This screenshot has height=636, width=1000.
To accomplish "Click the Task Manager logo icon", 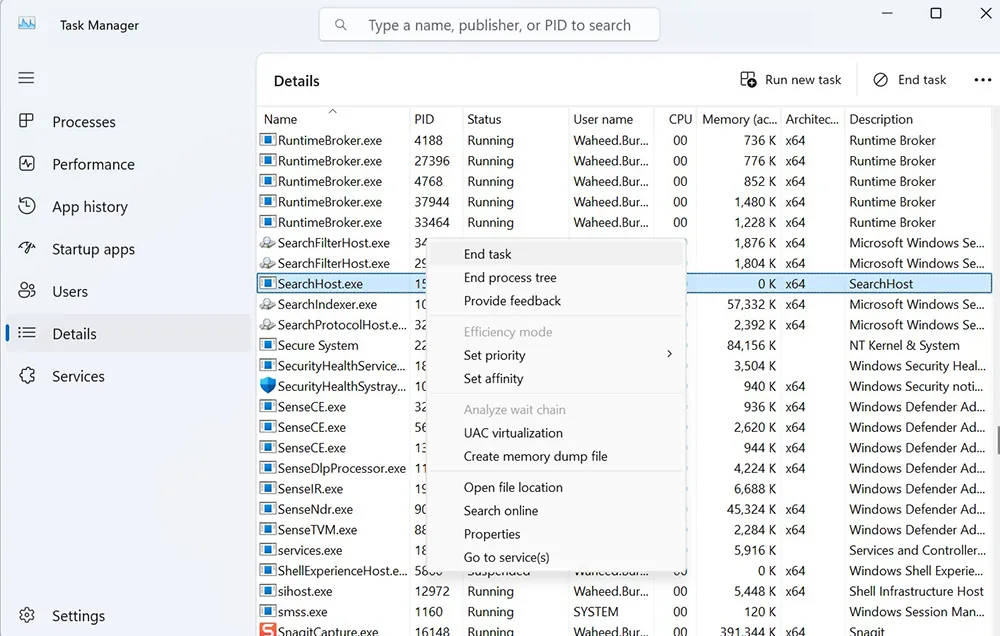I will [x=25, y=24].
